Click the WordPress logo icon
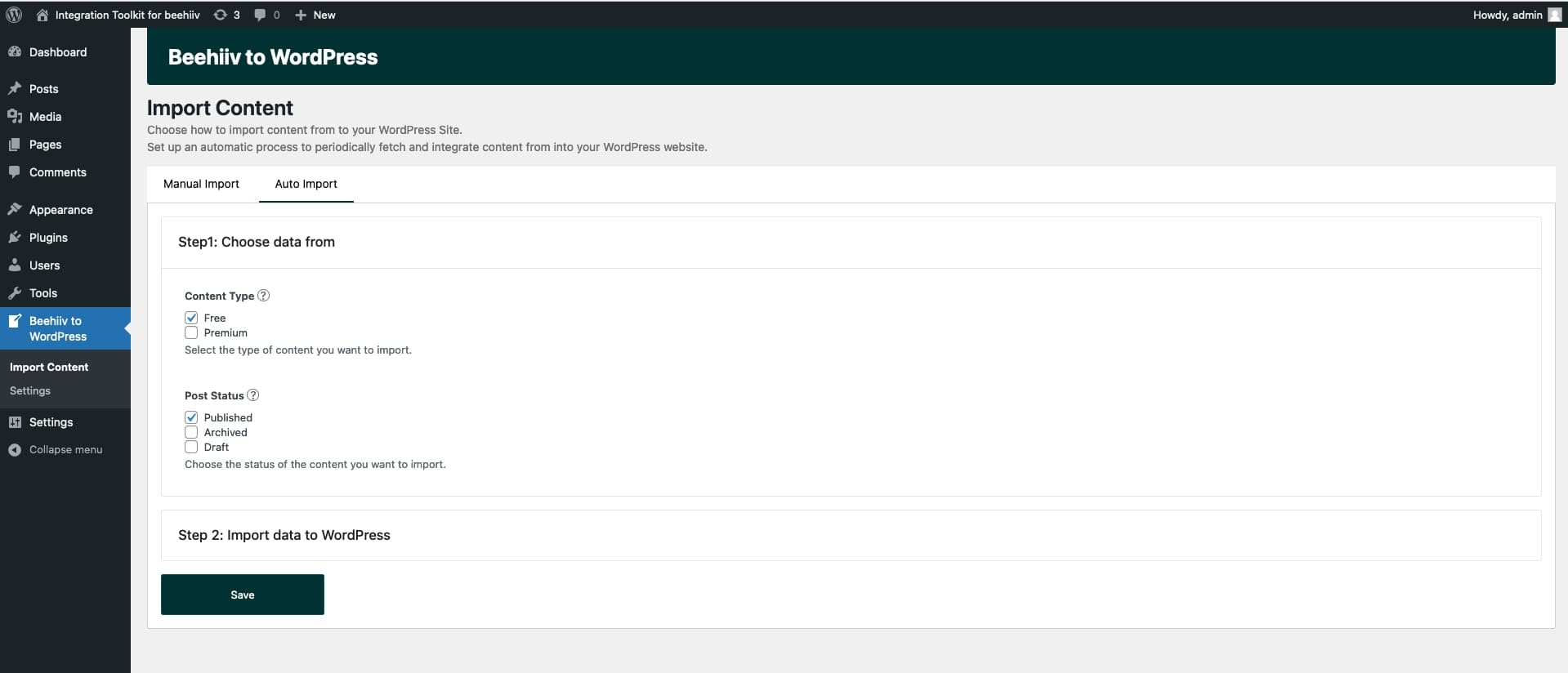This screenshot has height=673, width=1568. click(14, 15)
